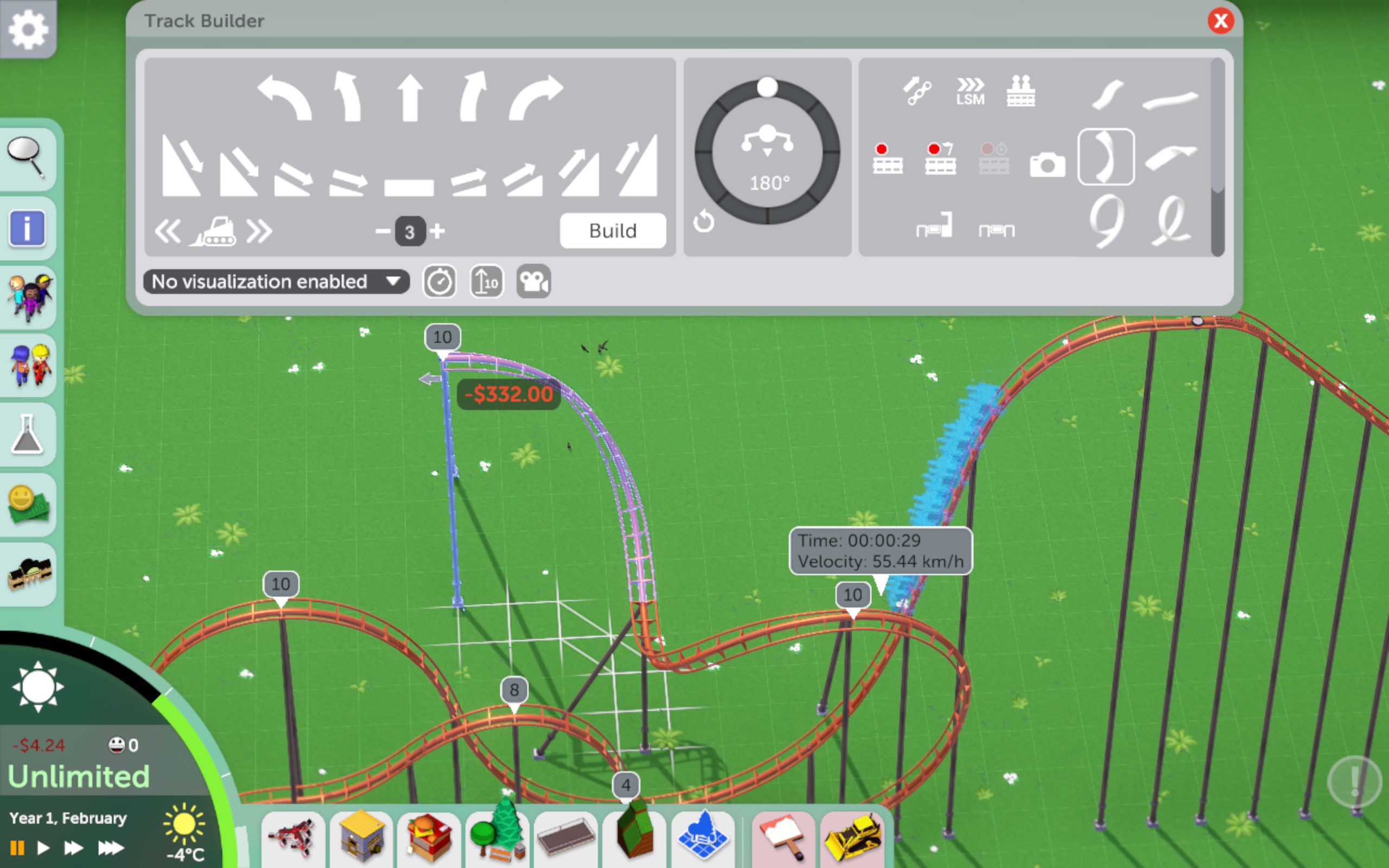Click the banking angle dial handle
This screenshot has height=868, width=1389.
[x=767, y=87]
